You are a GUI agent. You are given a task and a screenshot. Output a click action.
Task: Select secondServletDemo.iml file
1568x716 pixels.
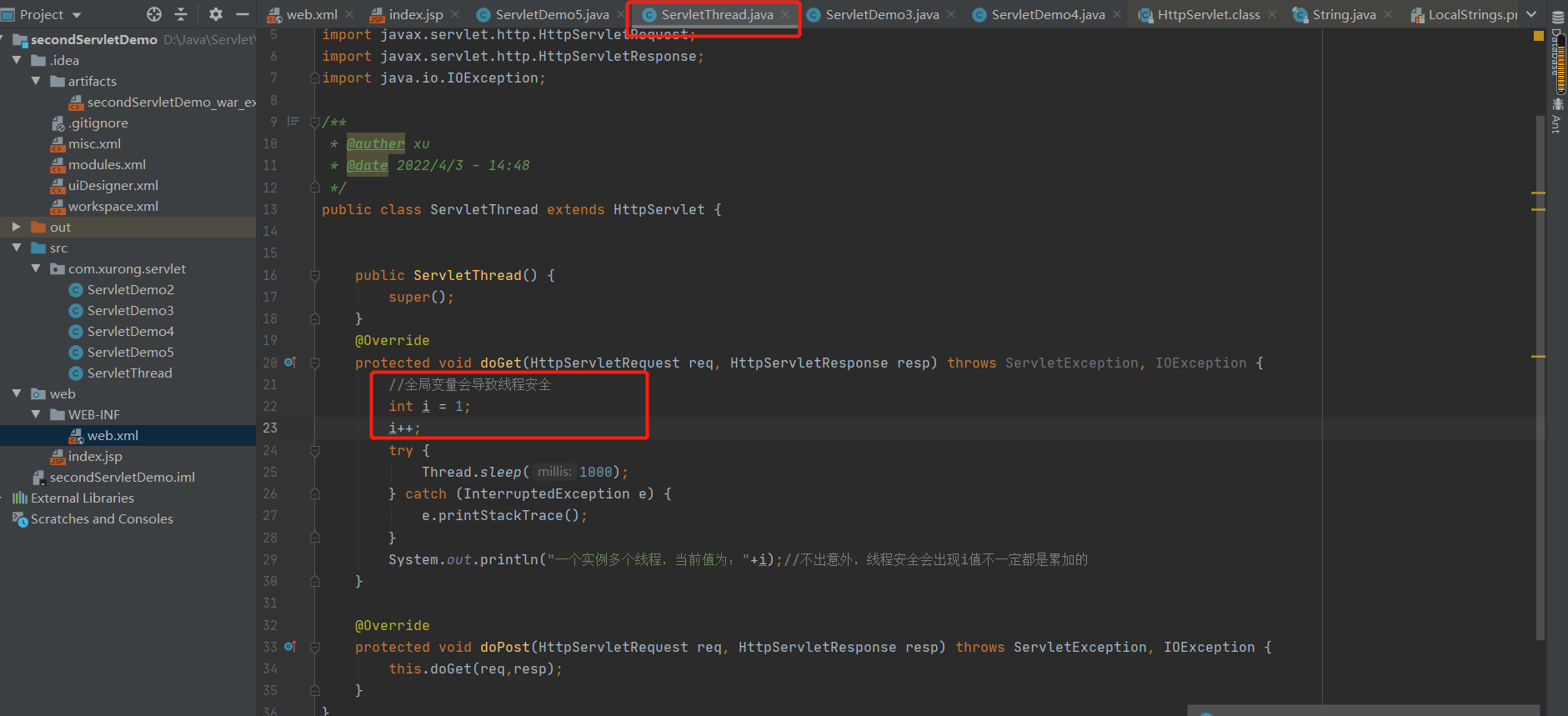(x=113, y=477)
